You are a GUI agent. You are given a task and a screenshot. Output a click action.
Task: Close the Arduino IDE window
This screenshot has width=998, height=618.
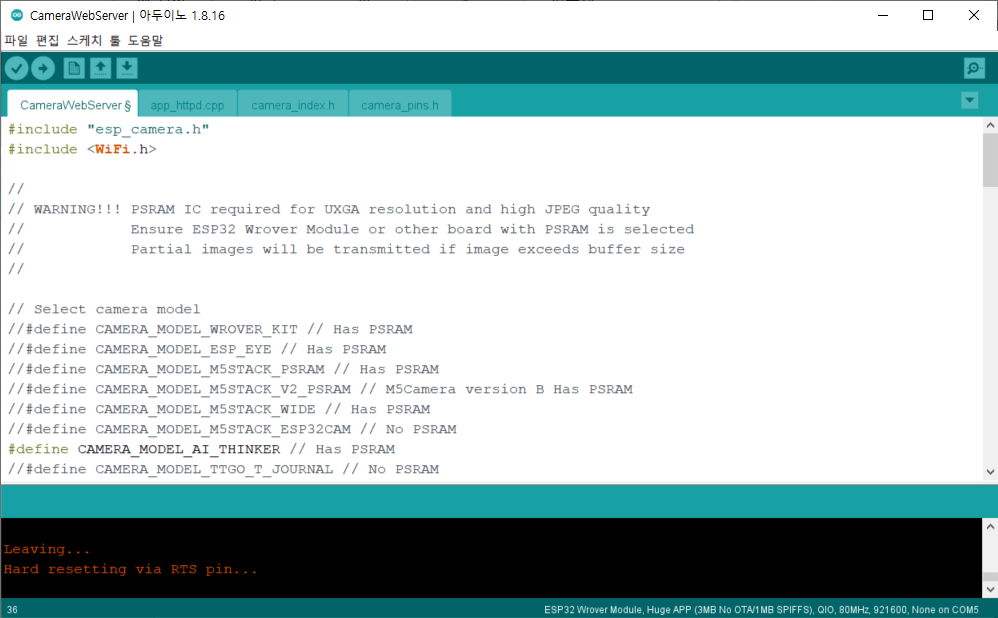(974, 15)
